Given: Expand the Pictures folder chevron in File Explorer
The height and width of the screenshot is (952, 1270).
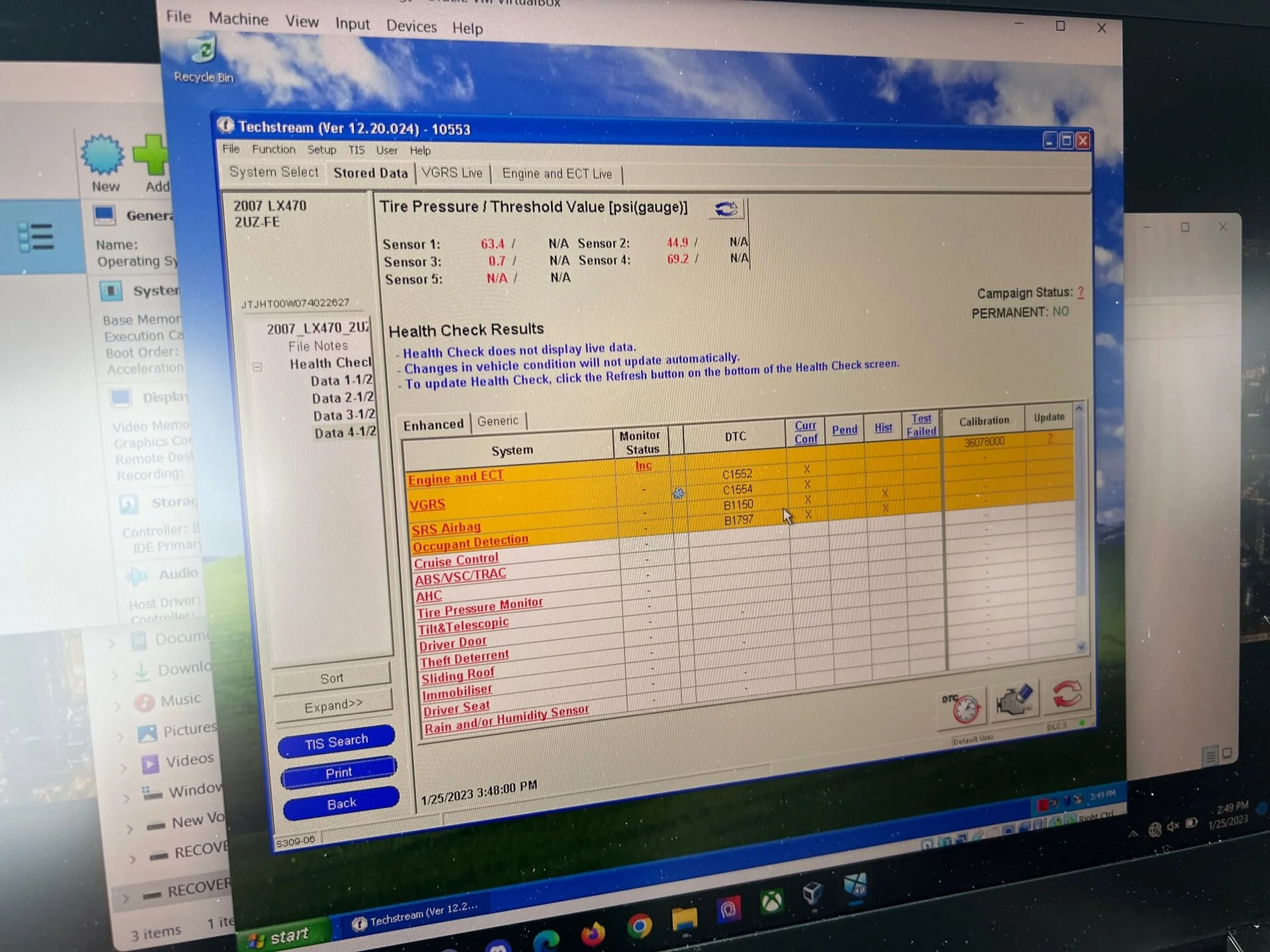Looking at the screenshot, I should pos(120,736).
